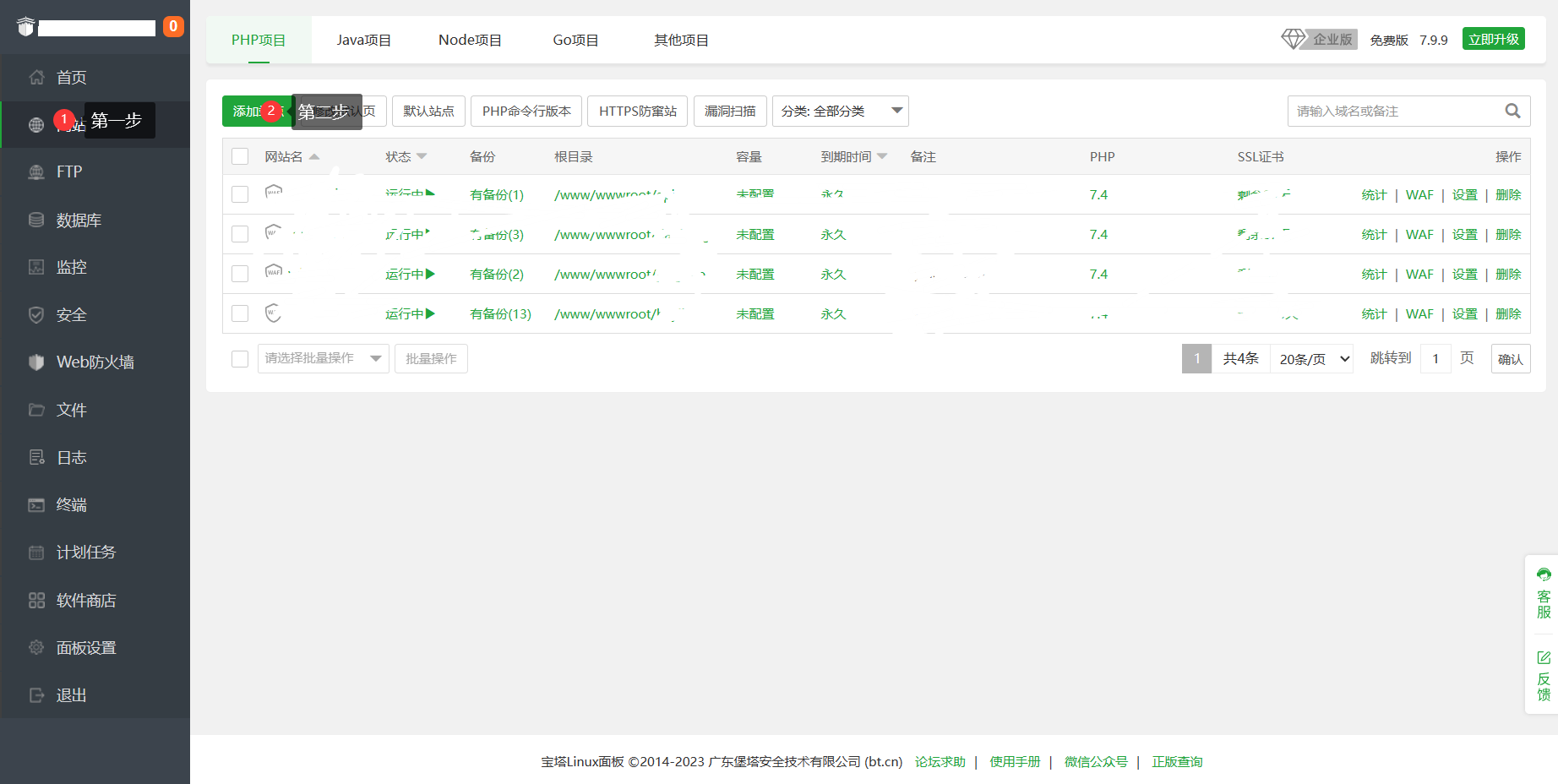The image size is (1558, 784).
Task: Click WAF shield icon in 有备份(3) row
Action: pyautogui.click(x=273, y=232)
